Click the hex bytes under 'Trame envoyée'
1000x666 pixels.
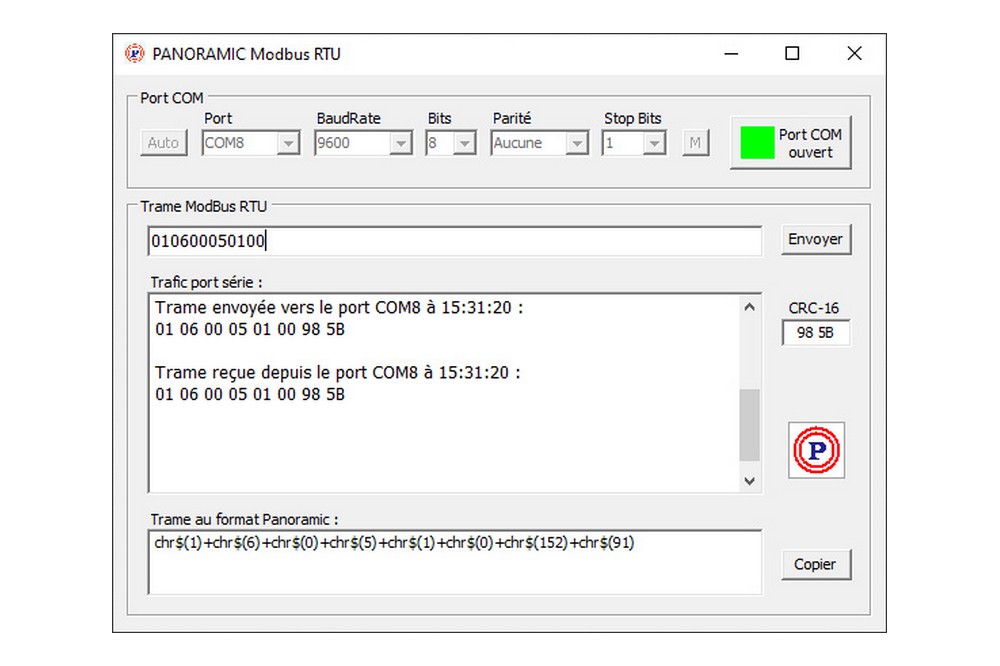pyautogui.click(x=250, y=329)
